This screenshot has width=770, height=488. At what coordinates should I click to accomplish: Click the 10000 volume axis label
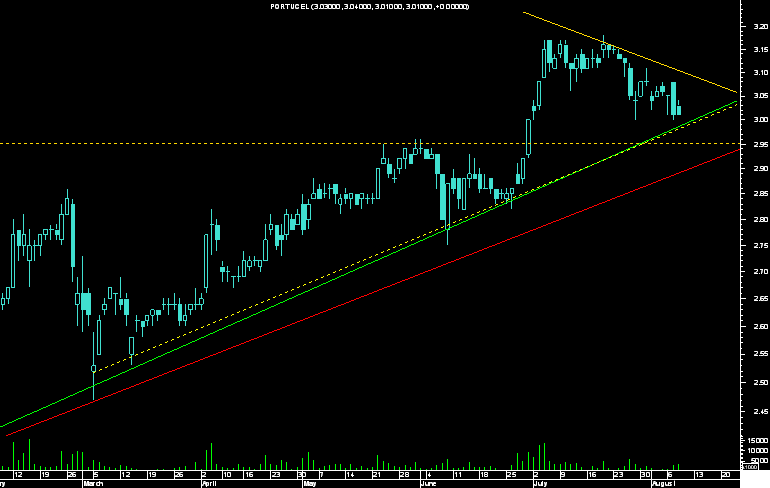(758, 451)
